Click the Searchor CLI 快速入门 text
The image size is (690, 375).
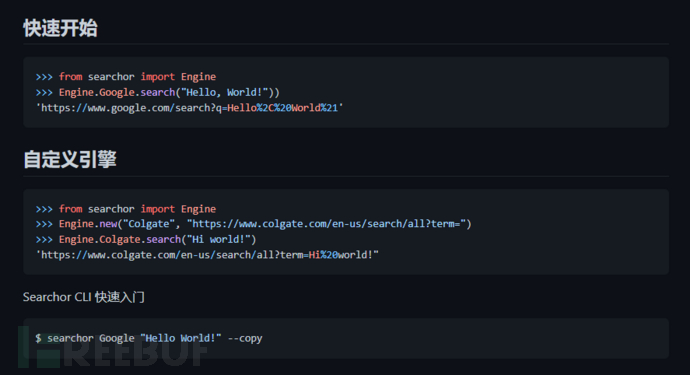[84, 297]
